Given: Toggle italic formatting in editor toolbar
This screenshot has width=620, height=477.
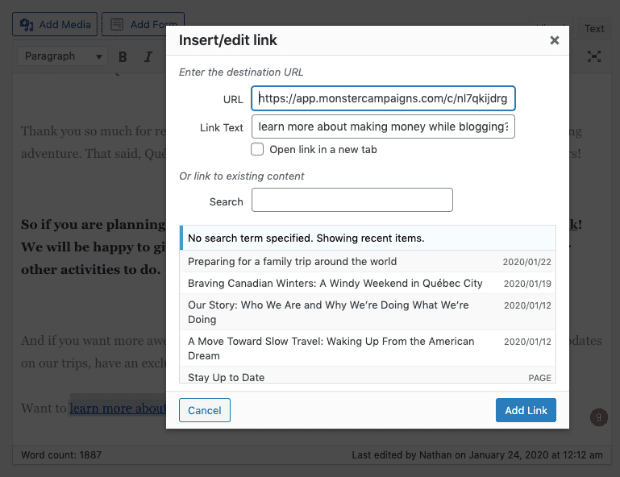Looking at the screenshot, I should point(148,57).
